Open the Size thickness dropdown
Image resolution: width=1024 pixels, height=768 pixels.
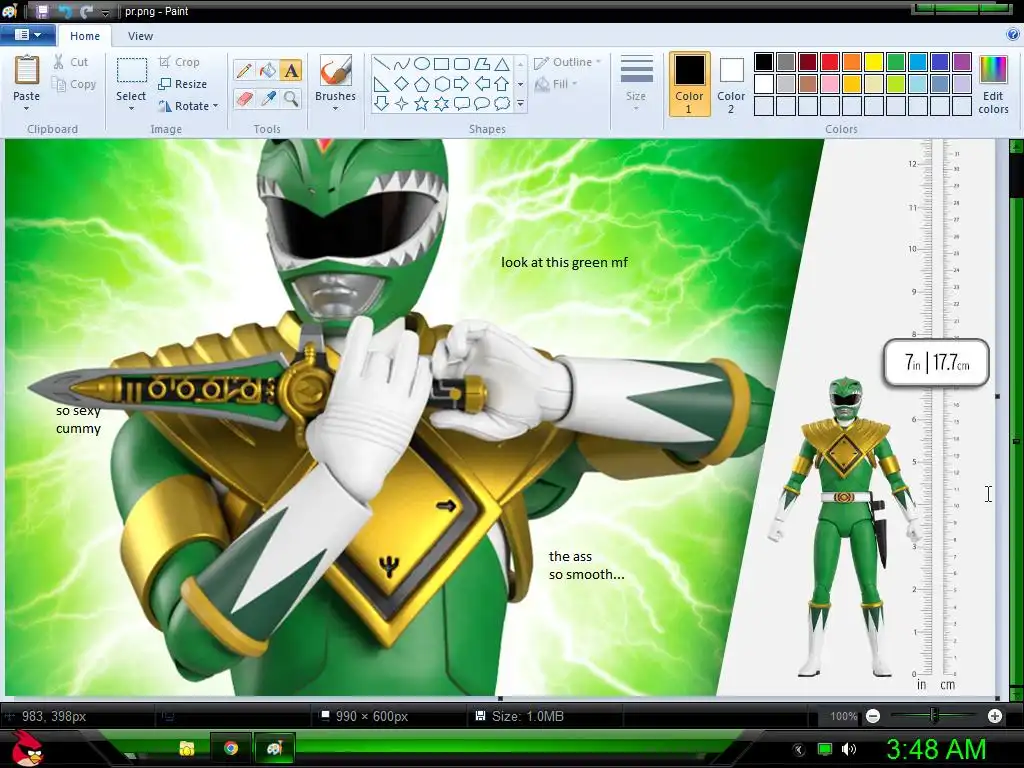[x=636, y=83]
